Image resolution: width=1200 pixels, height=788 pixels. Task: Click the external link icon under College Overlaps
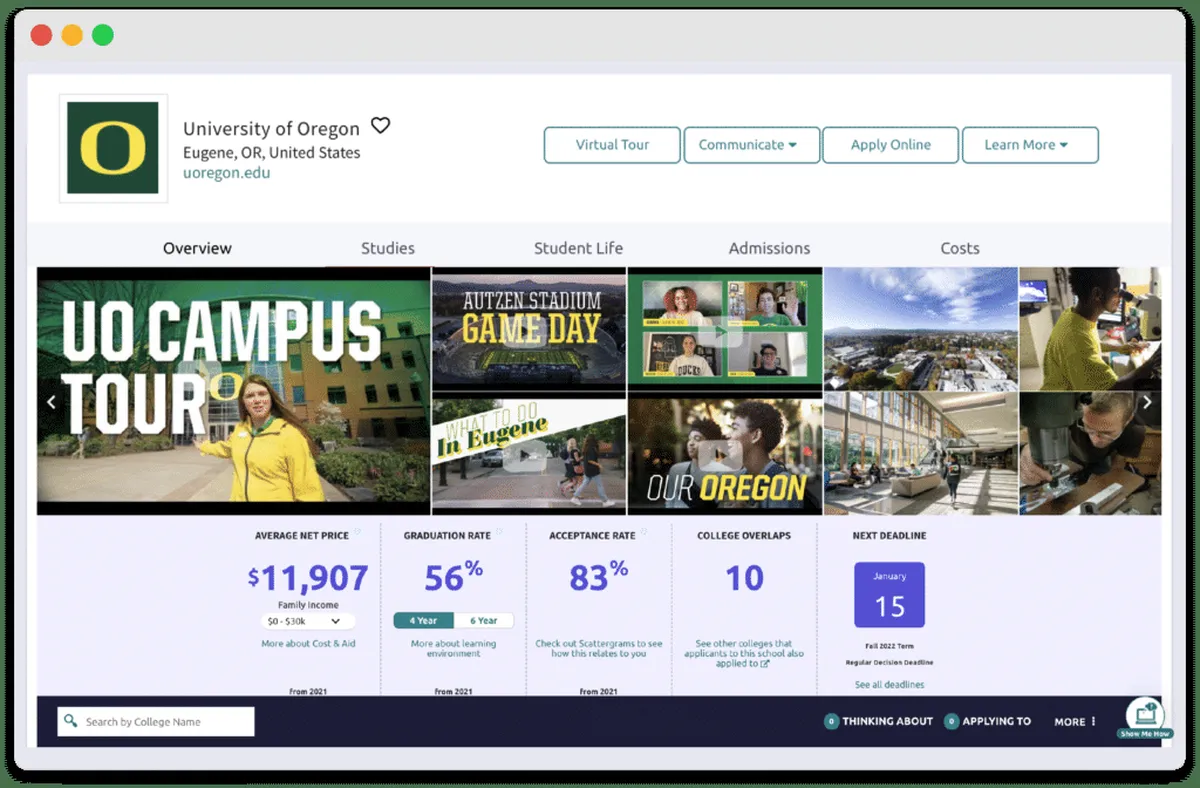765,663
